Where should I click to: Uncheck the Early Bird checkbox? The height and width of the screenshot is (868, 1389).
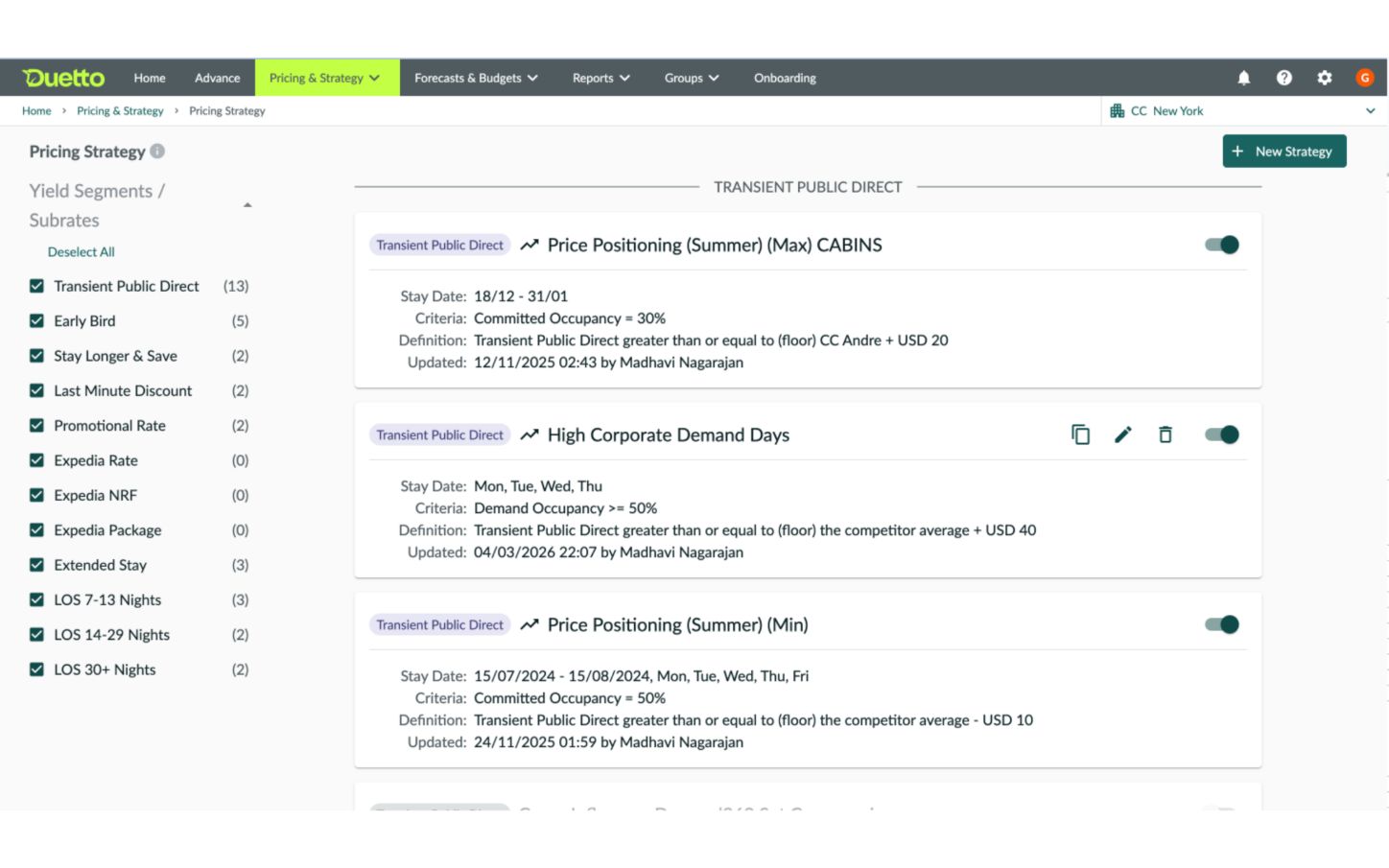pyautogui.click(x=36, y=321)
